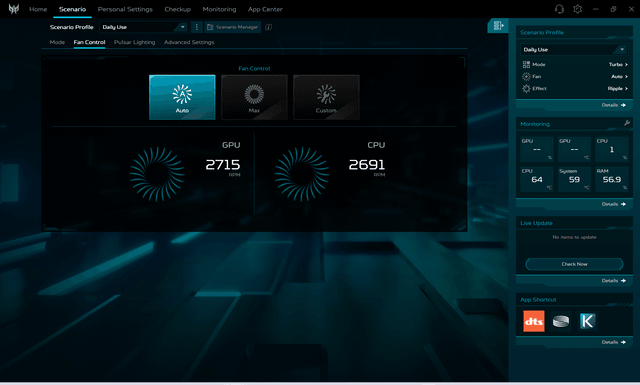This screenshot has width=640, height=385.
Task: Open the sidebar Daily Use profile dropdown
Action: click(574, 49)
